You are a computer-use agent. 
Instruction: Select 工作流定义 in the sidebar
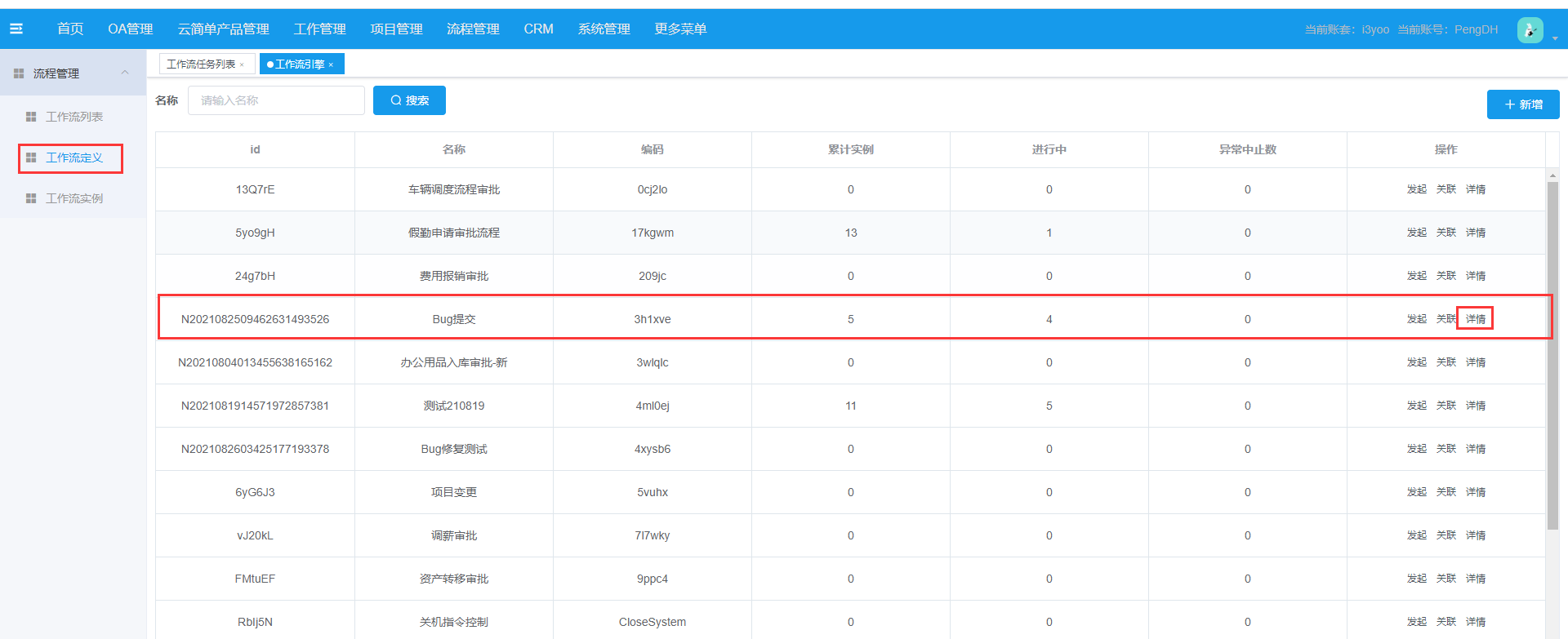[x=74, y=158]
